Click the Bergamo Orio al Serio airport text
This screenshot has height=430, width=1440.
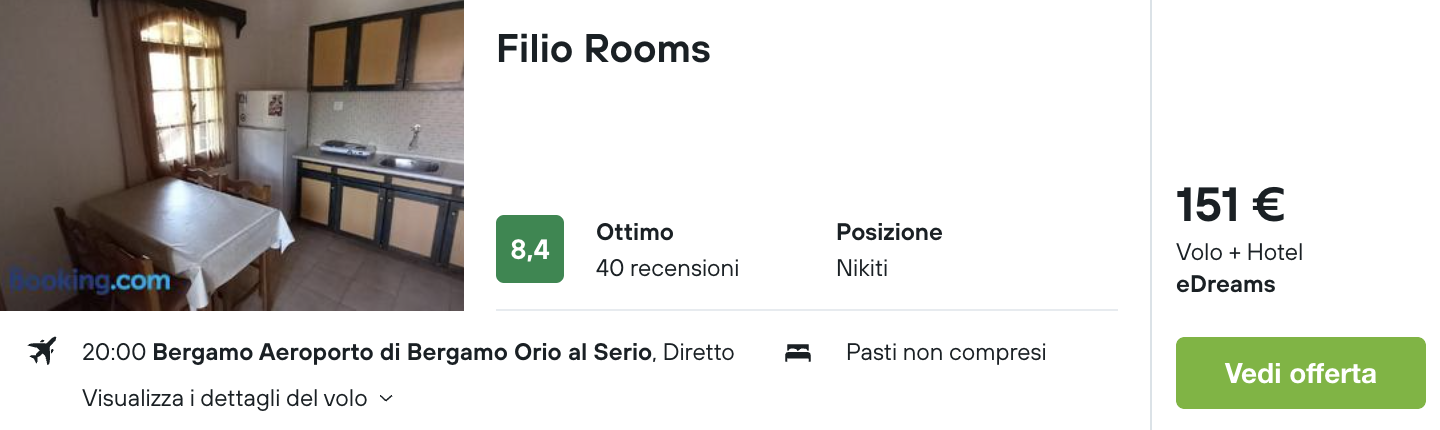(x=403, y=352)
